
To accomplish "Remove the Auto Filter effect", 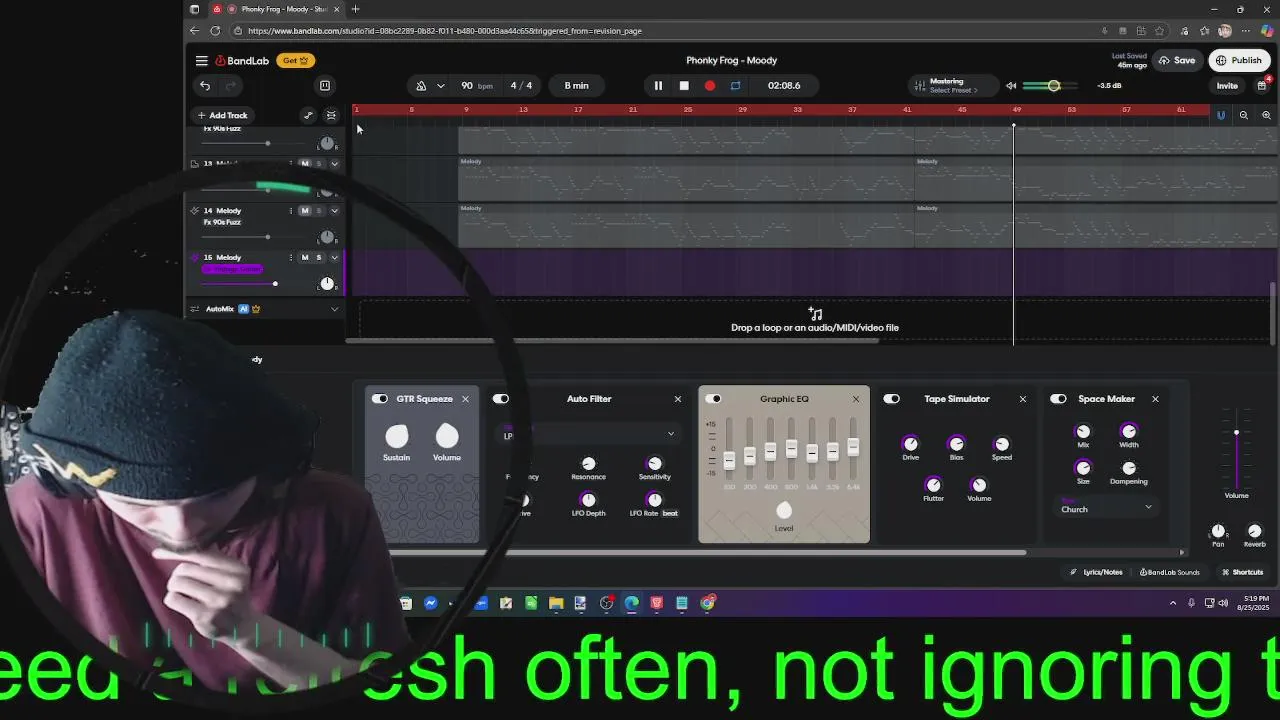I will (x=678, y=399).
